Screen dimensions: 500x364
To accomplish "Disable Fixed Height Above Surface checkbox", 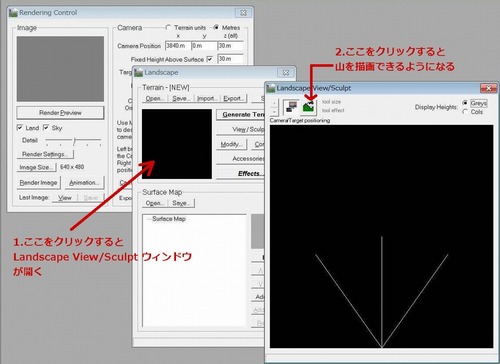I will tap(210, 59).
